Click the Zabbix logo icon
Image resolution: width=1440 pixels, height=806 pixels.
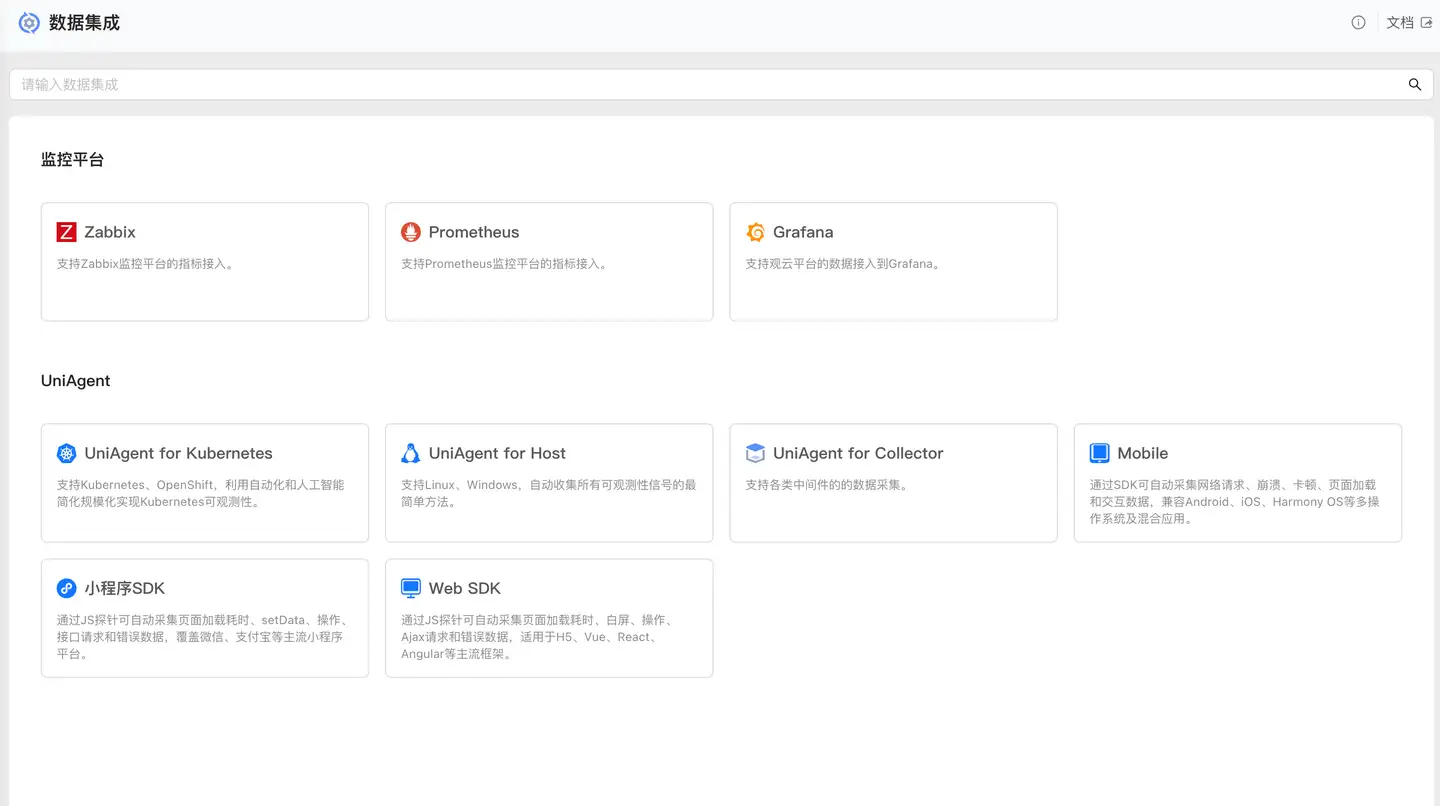[66, 232]
